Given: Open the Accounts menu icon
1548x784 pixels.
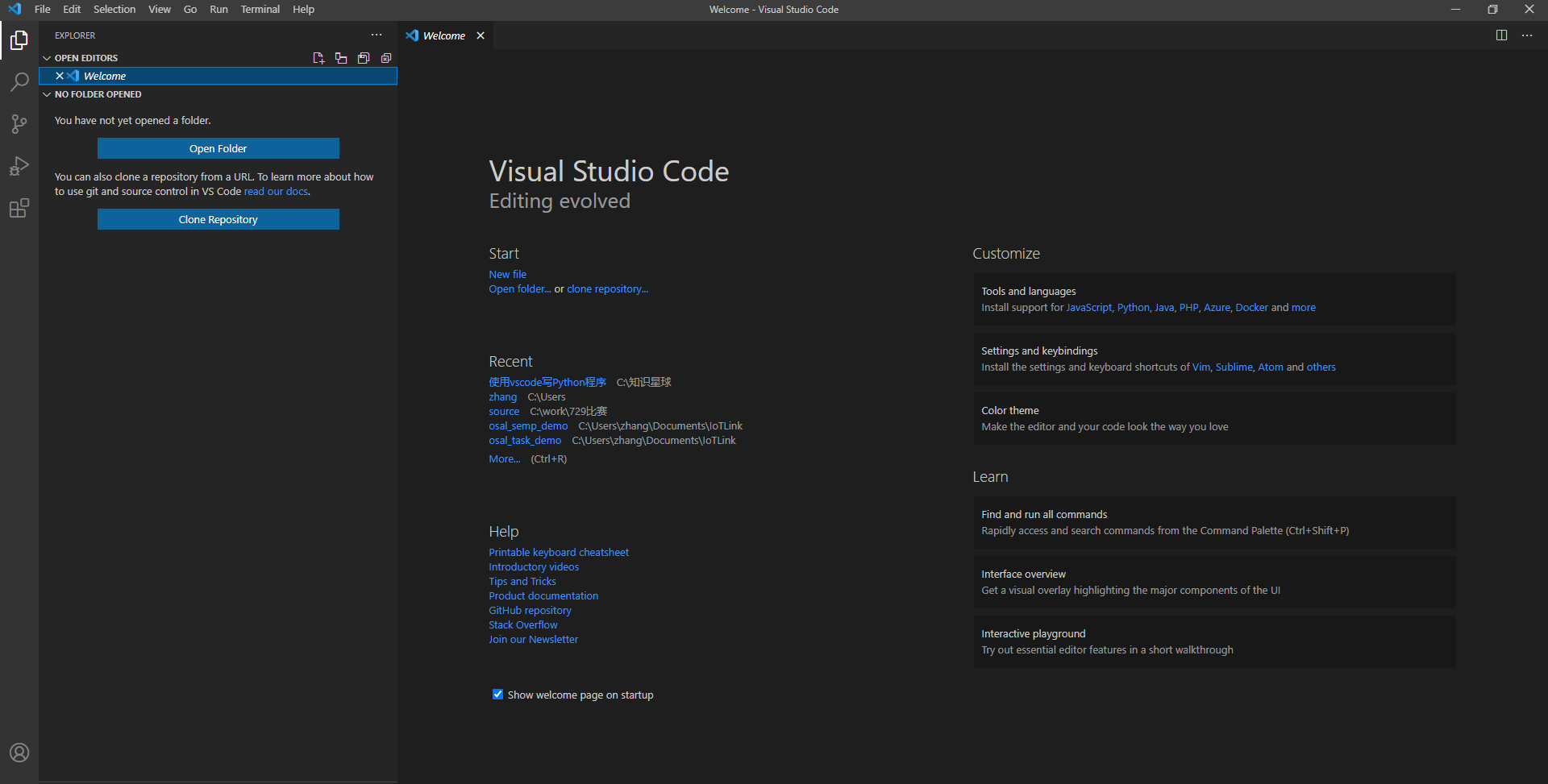Looking at the screenshot, I should 19,753.
